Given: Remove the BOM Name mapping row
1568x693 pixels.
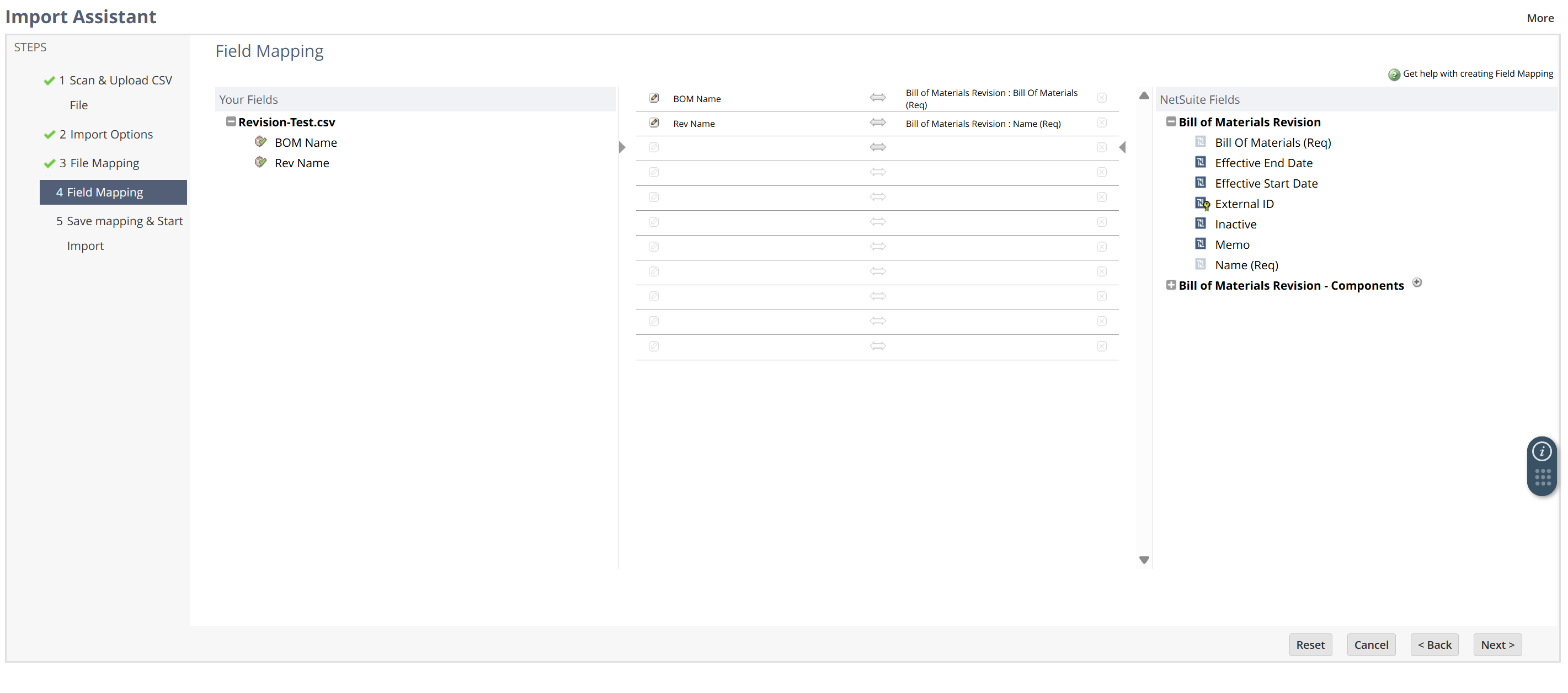Looking at the screenshot, I should [x=1101, y=98].
